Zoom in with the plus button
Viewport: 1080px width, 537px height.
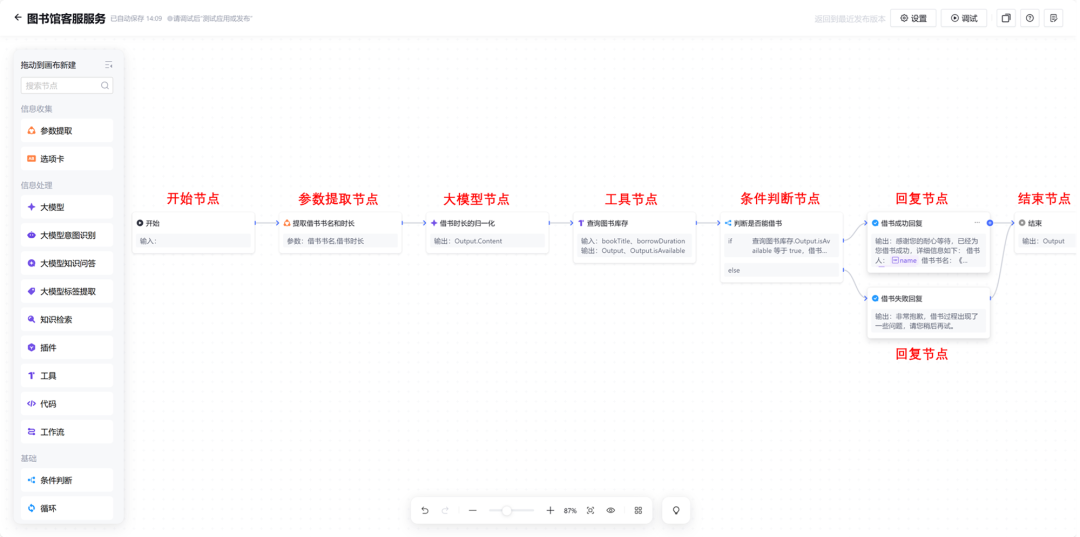(x=550, y=510)
